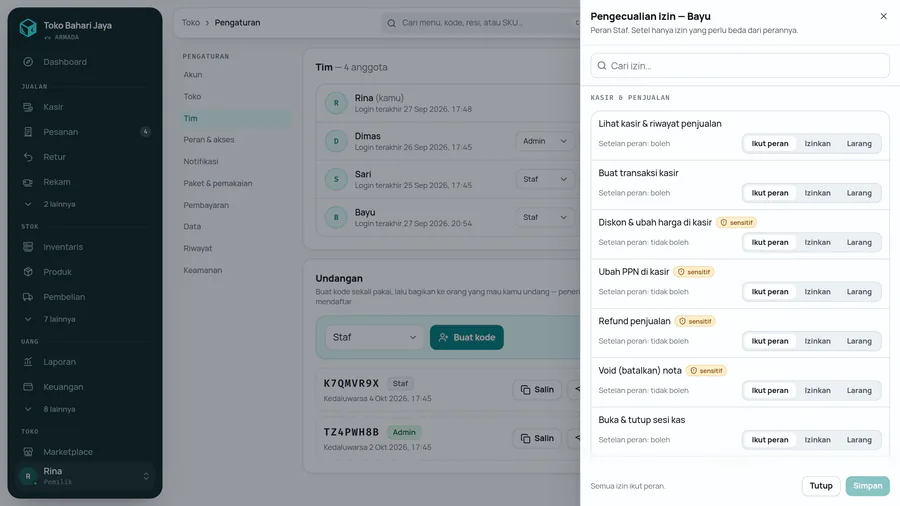
Task: Focus the top Cari menu, kode, resi search field
Action: pyautogui.click(x=481, y=23)
